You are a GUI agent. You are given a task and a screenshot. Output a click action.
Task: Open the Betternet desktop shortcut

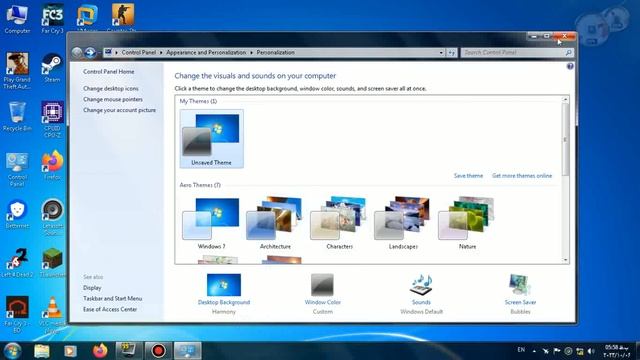click(x=17, y=214)
